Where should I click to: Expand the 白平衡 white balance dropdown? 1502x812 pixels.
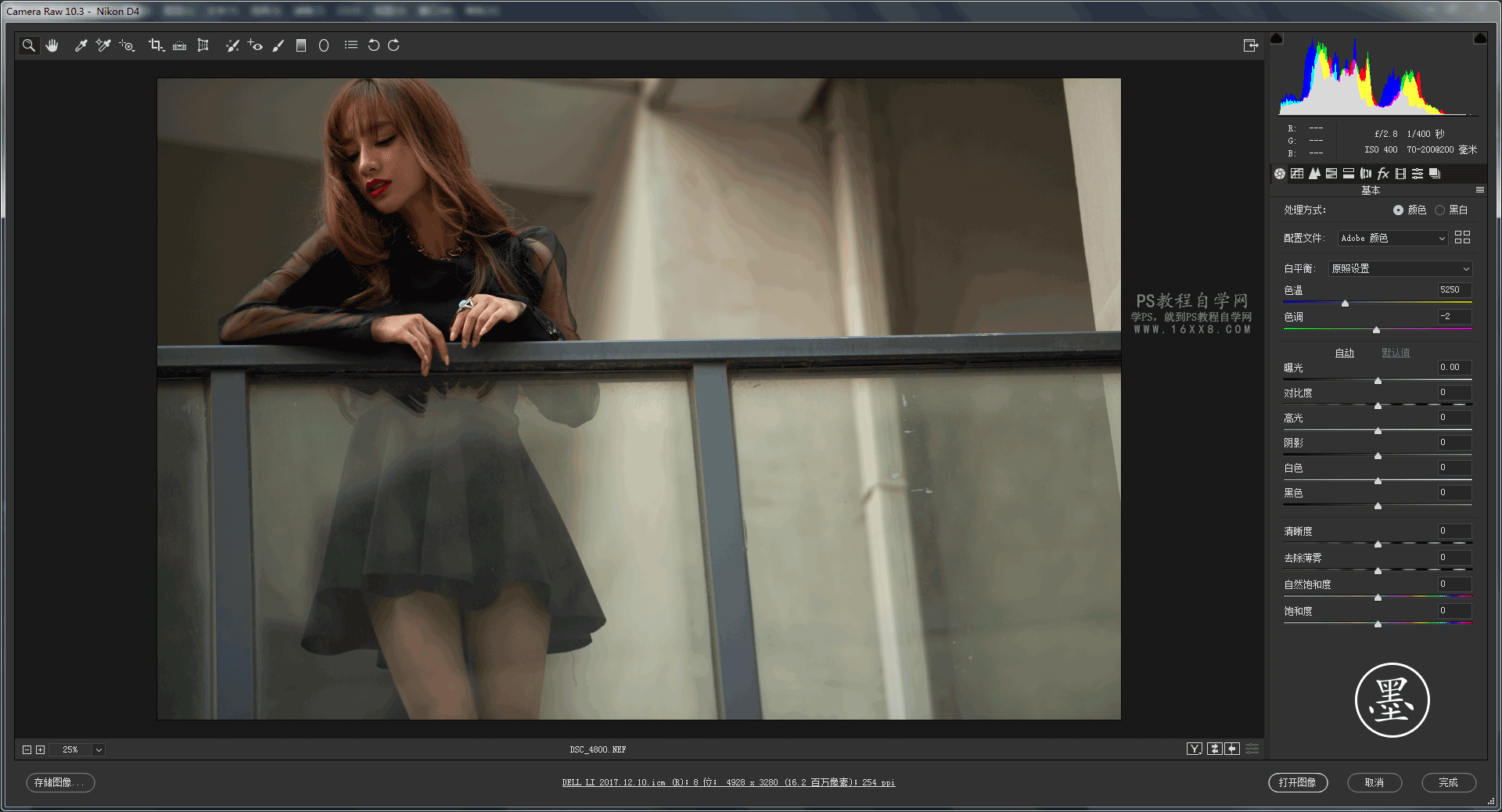(x=1400, y=268)
